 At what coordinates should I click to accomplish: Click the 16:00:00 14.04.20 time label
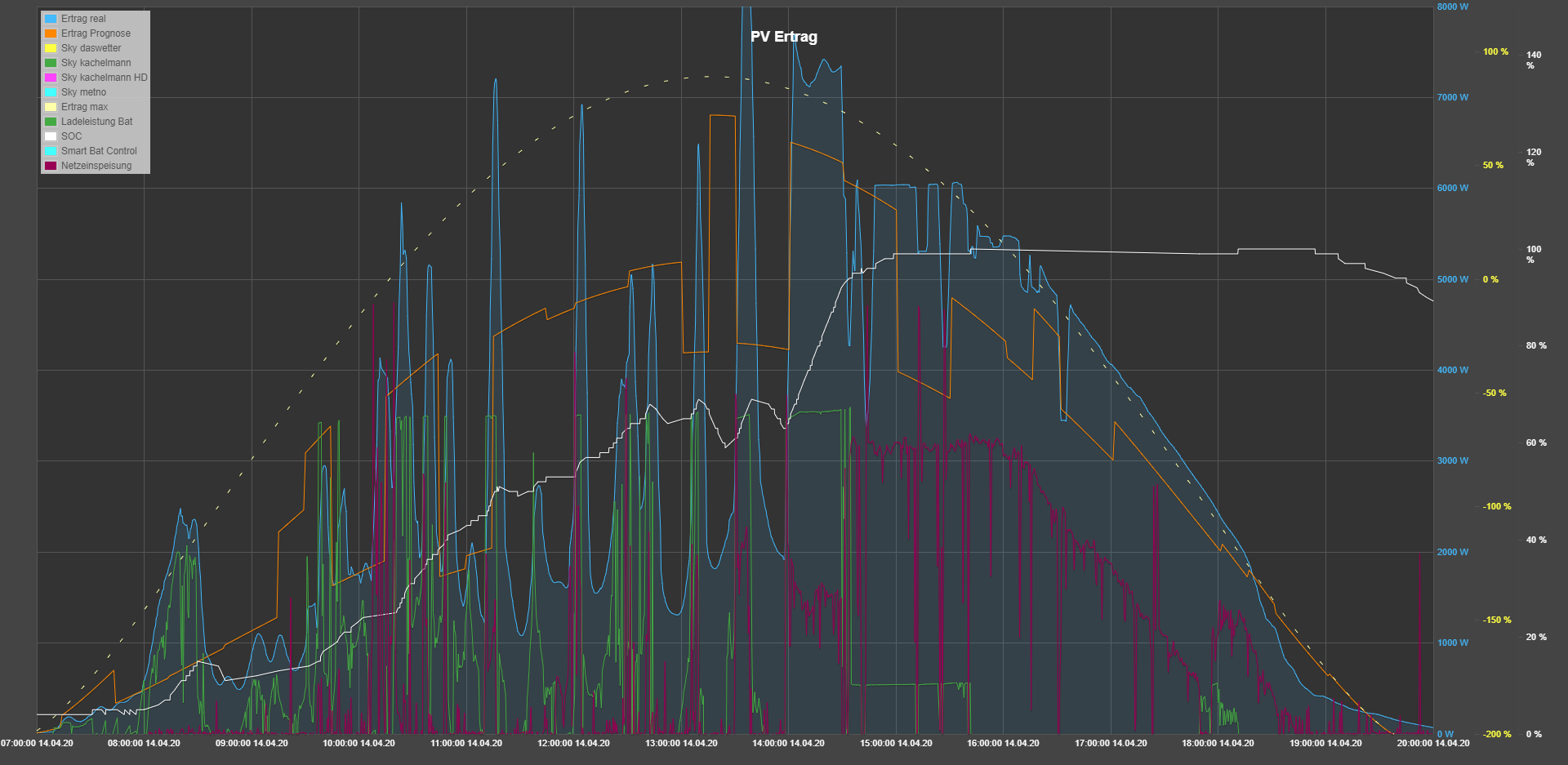[1003, 743]
